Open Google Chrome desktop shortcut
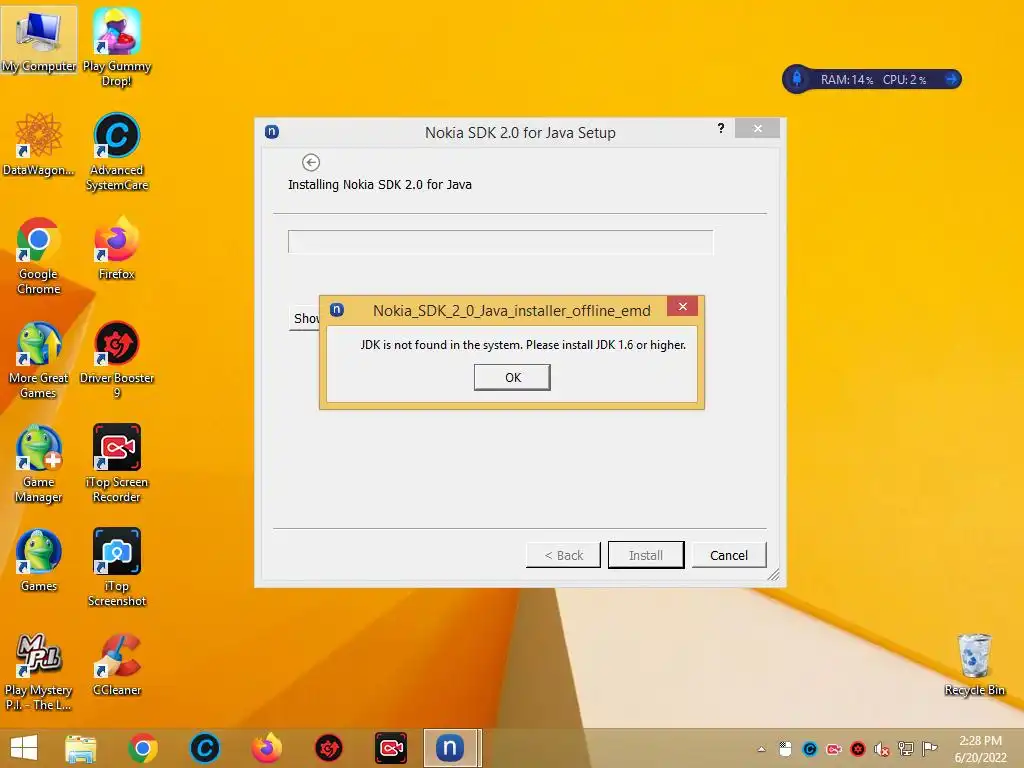1024x768 pixels. (x=39, y=255)
